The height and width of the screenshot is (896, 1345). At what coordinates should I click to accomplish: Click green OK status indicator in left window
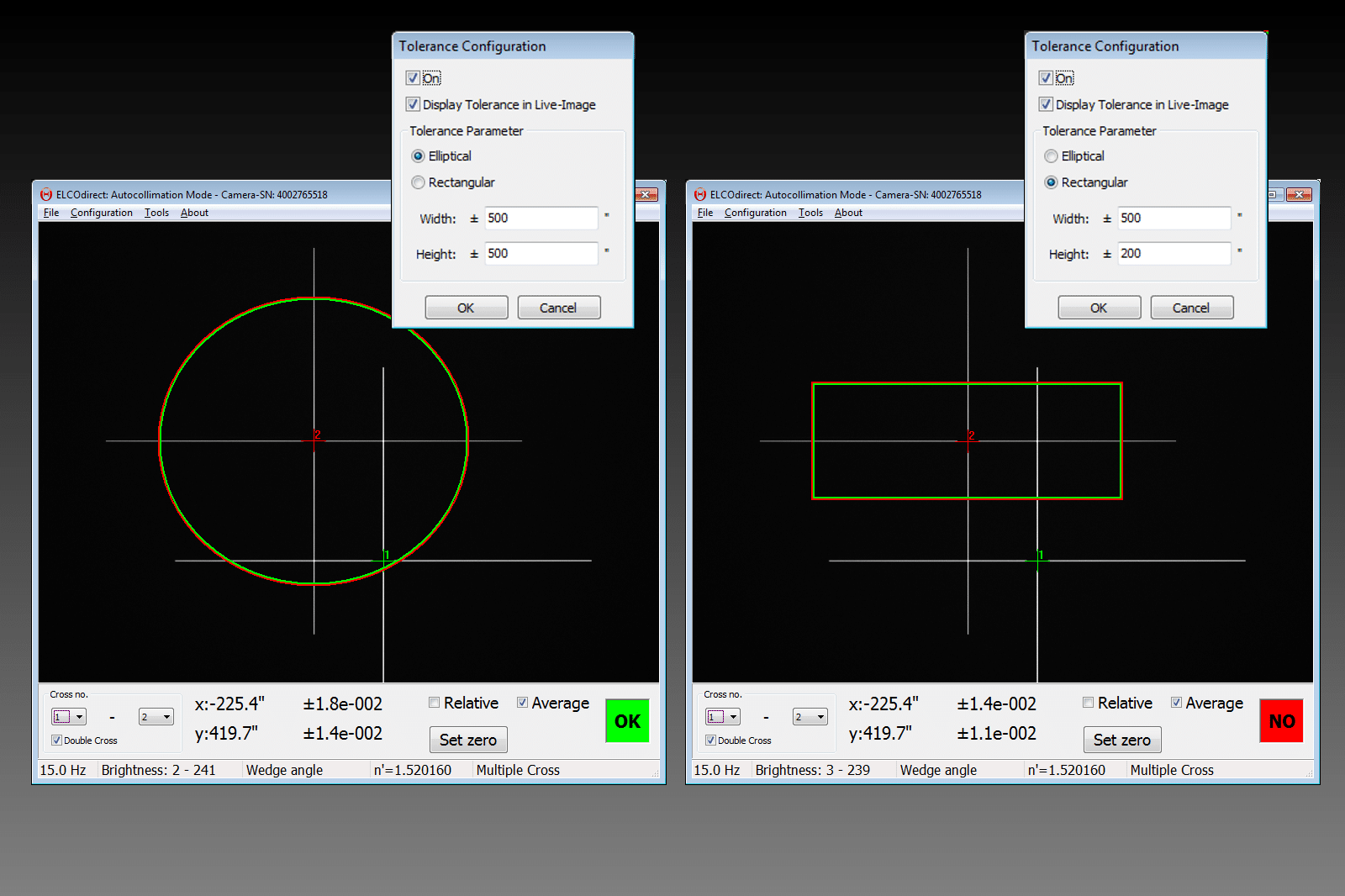coord(627,721)
